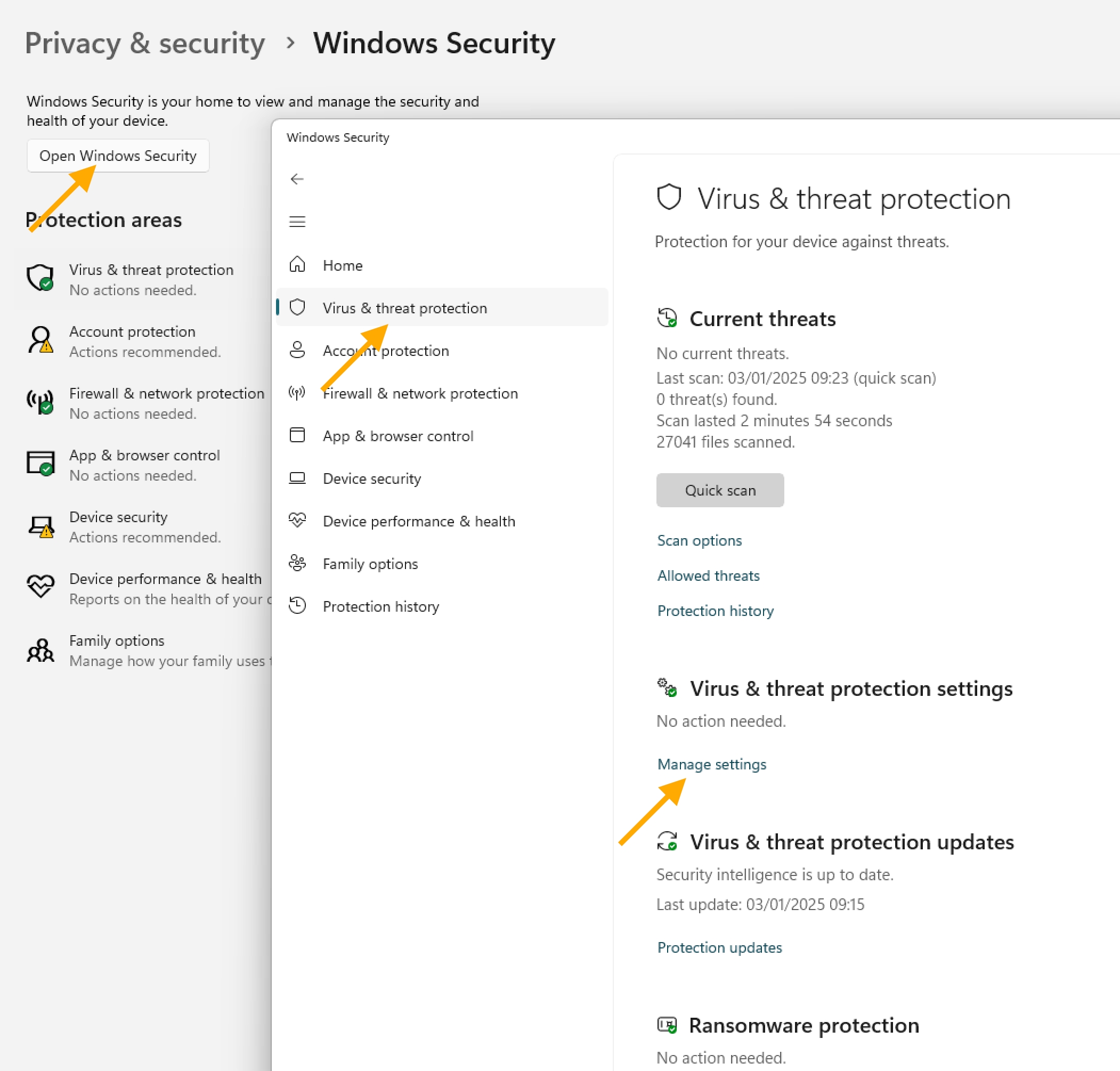Click the Protection history clock icon
Viewport: 1120px width, 1071px height.
[x=297, y=606]
